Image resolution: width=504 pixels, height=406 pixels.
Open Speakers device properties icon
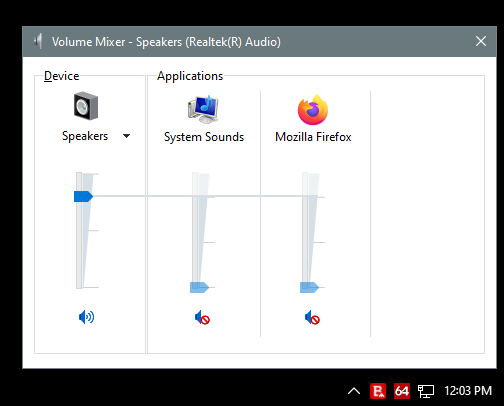[x=86, y=106]
